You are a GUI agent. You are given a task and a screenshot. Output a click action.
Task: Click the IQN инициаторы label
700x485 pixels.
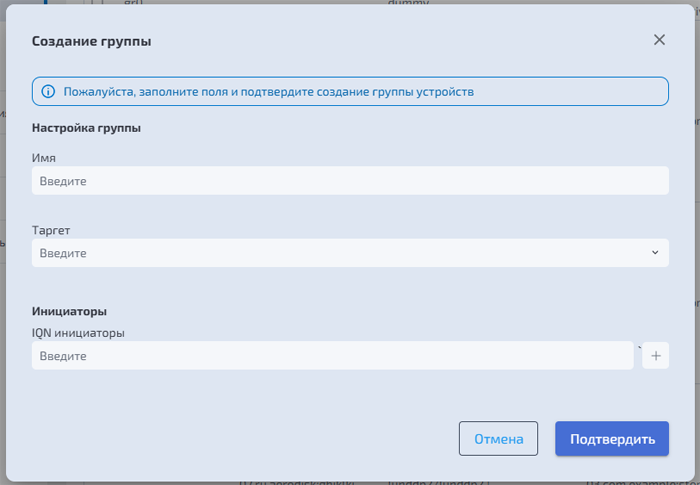[x=78, y=333]
